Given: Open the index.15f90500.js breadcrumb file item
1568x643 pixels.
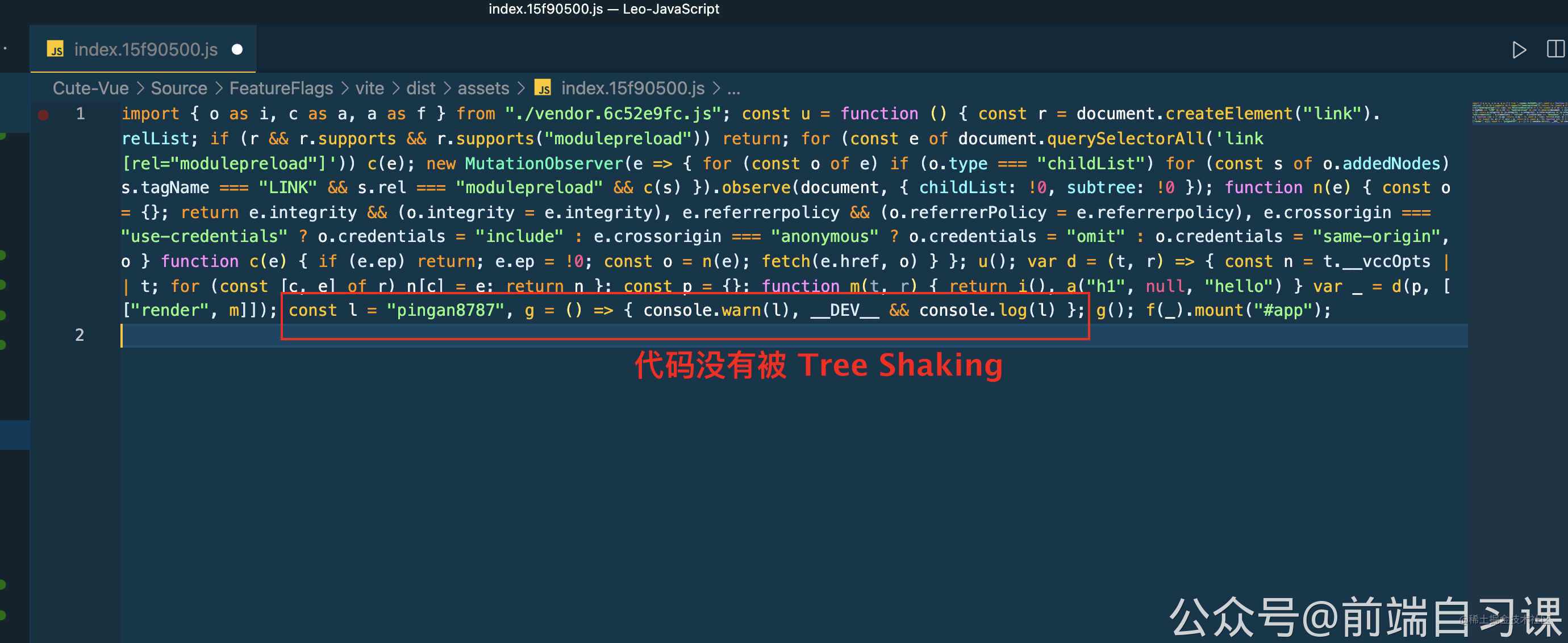Looking at the screenshot, I should [632, 89].
